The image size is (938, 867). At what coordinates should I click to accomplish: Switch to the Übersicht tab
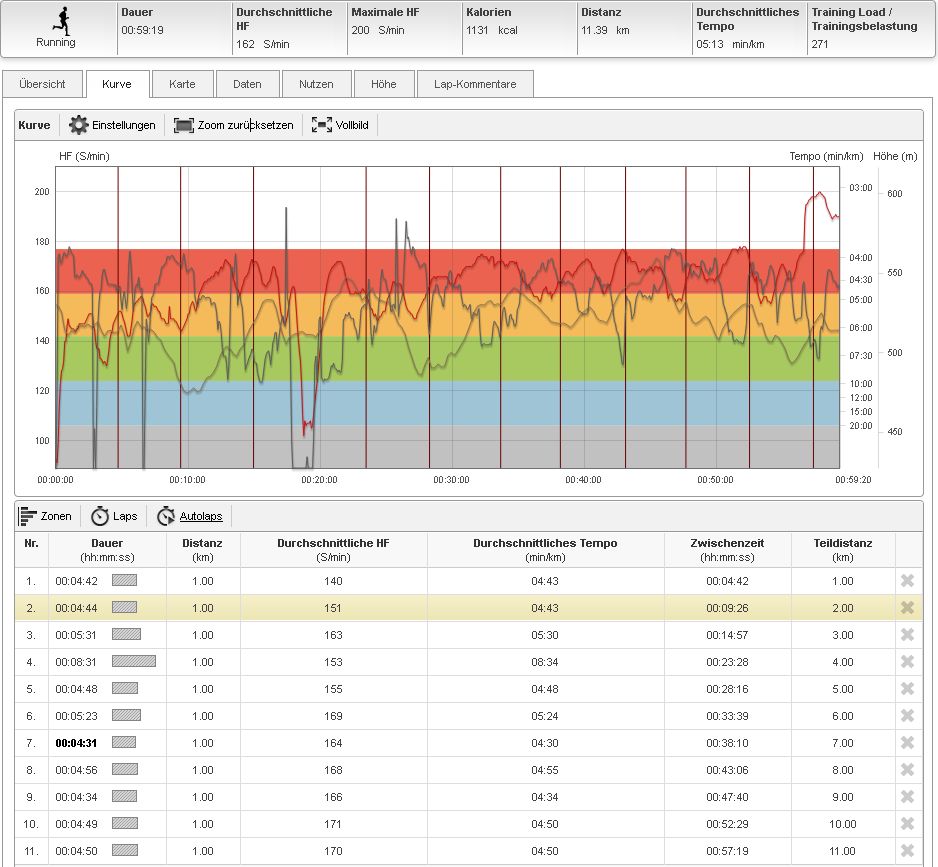pos(42,85)
